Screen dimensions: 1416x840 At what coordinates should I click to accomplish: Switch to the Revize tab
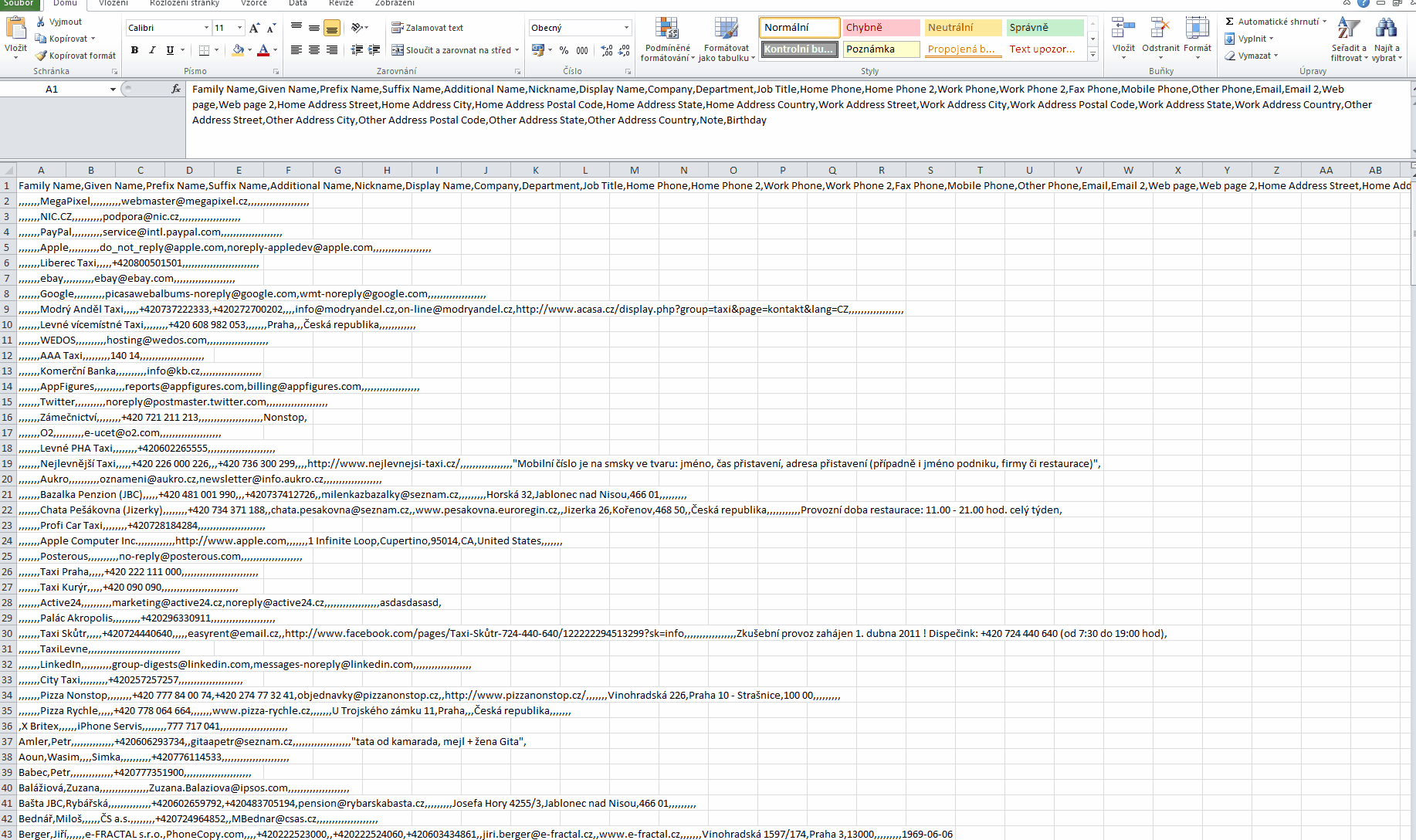click(341, 3)
